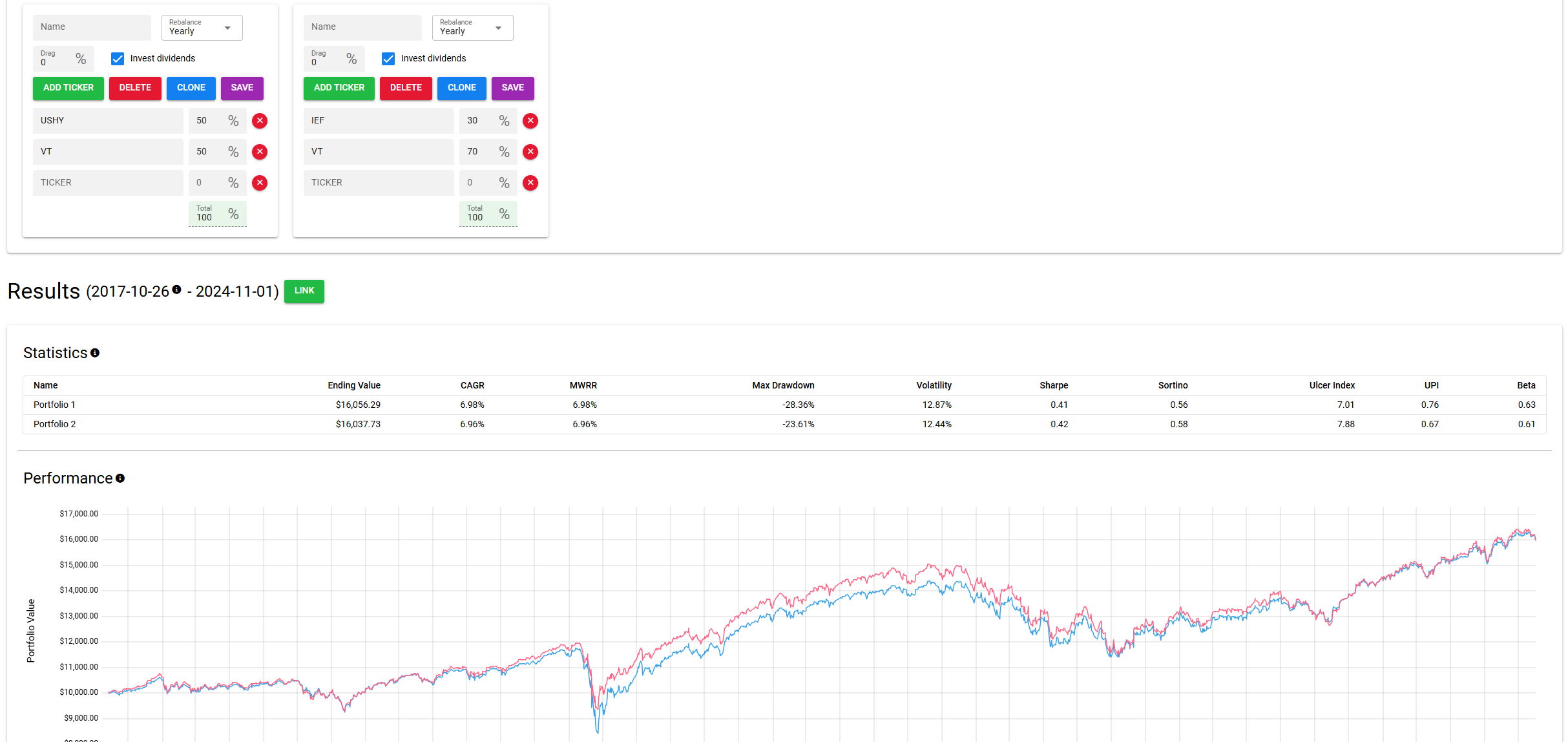Click DELETE in second portfolio

pos(406,88)
